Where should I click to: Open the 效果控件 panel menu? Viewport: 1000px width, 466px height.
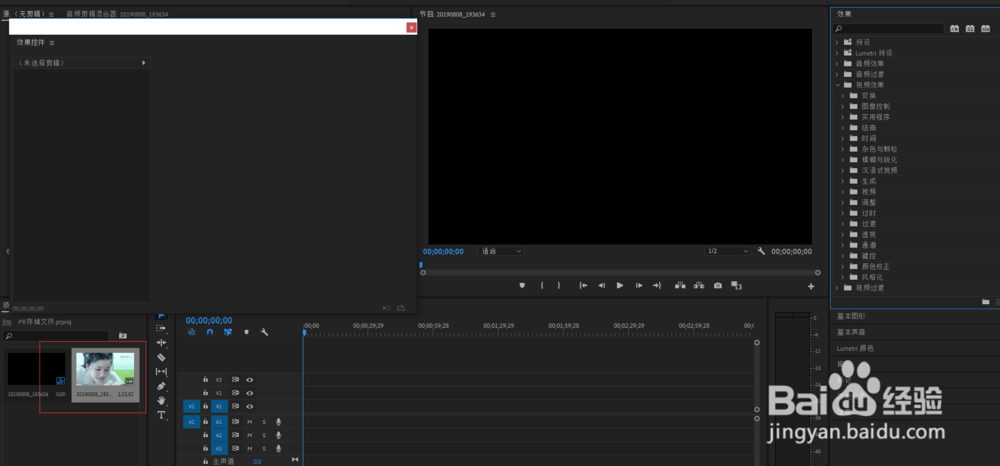click(x=52, y=43)
